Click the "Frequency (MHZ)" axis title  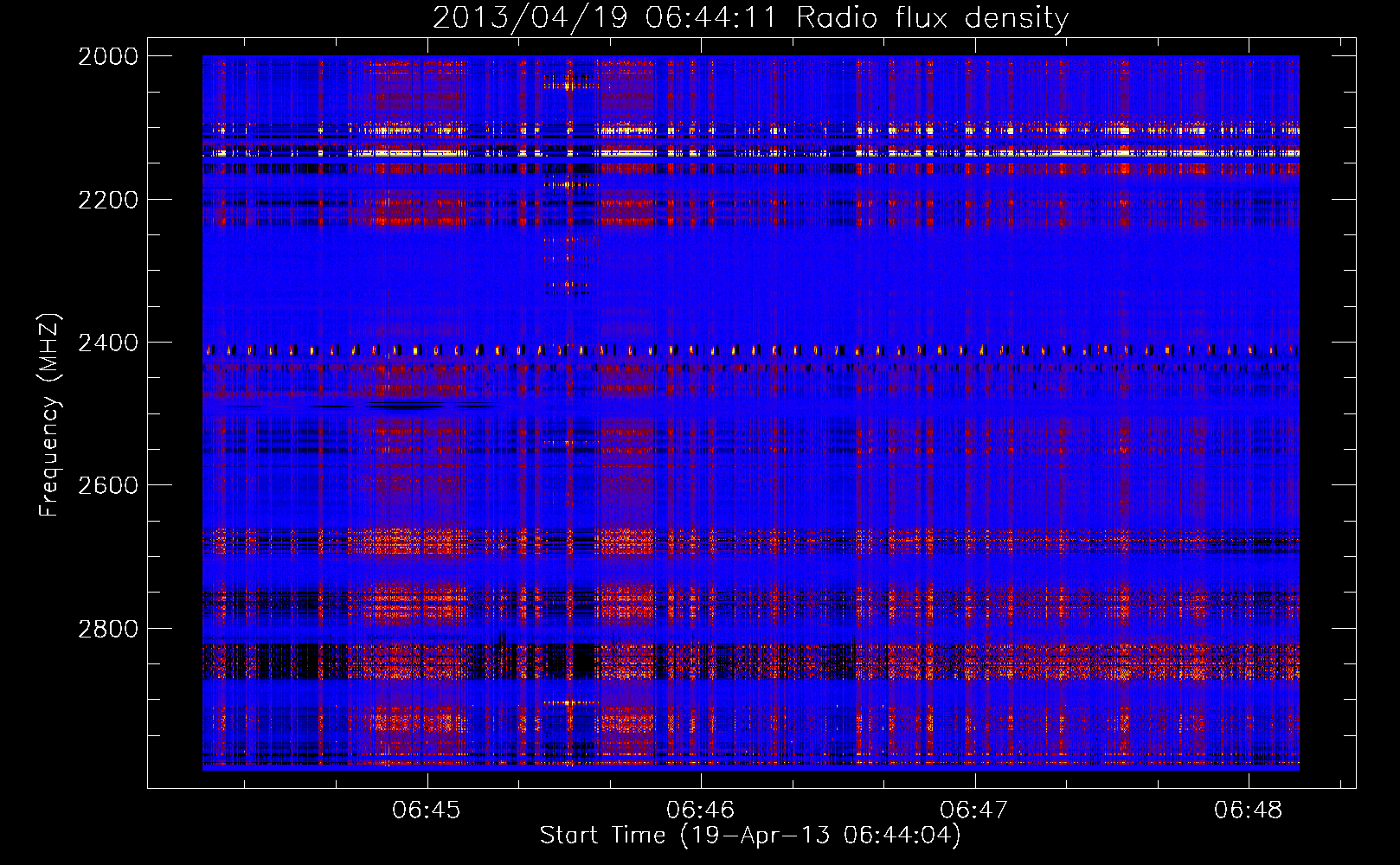(x=50, y=415)
